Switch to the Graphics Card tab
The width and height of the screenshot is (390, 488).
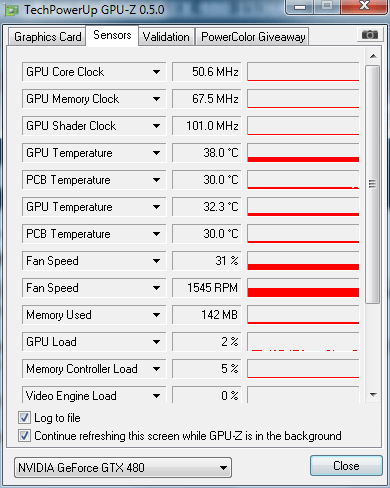pos(47,37)
